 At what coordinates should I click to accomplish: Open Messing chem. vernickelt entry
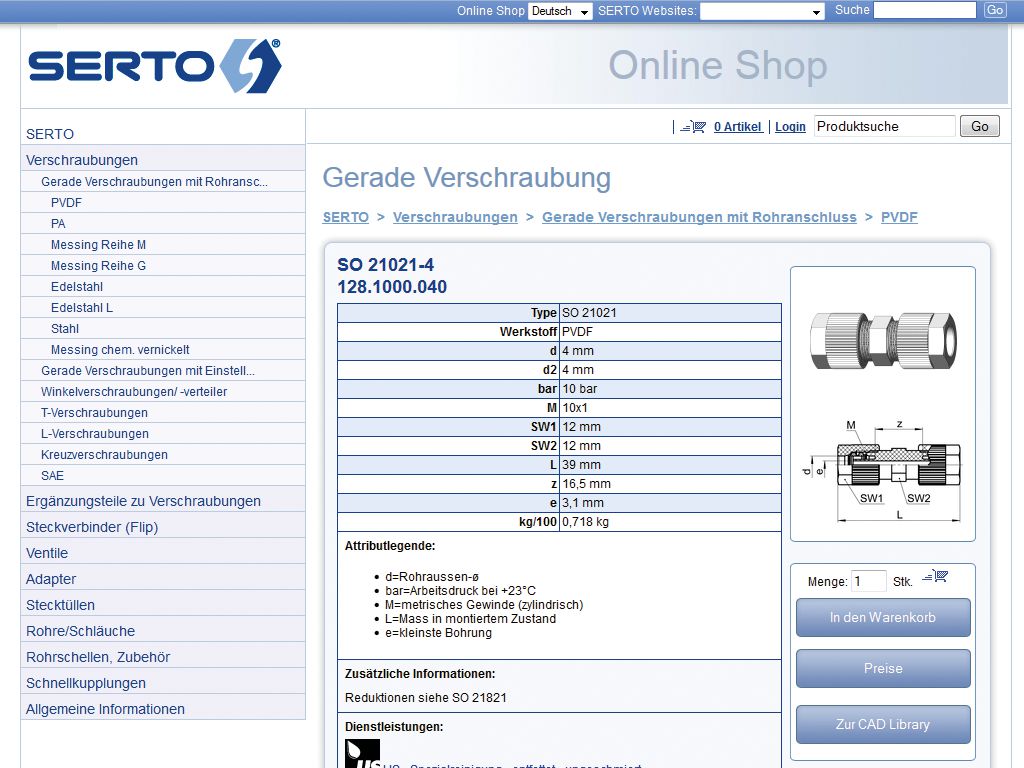120,349
